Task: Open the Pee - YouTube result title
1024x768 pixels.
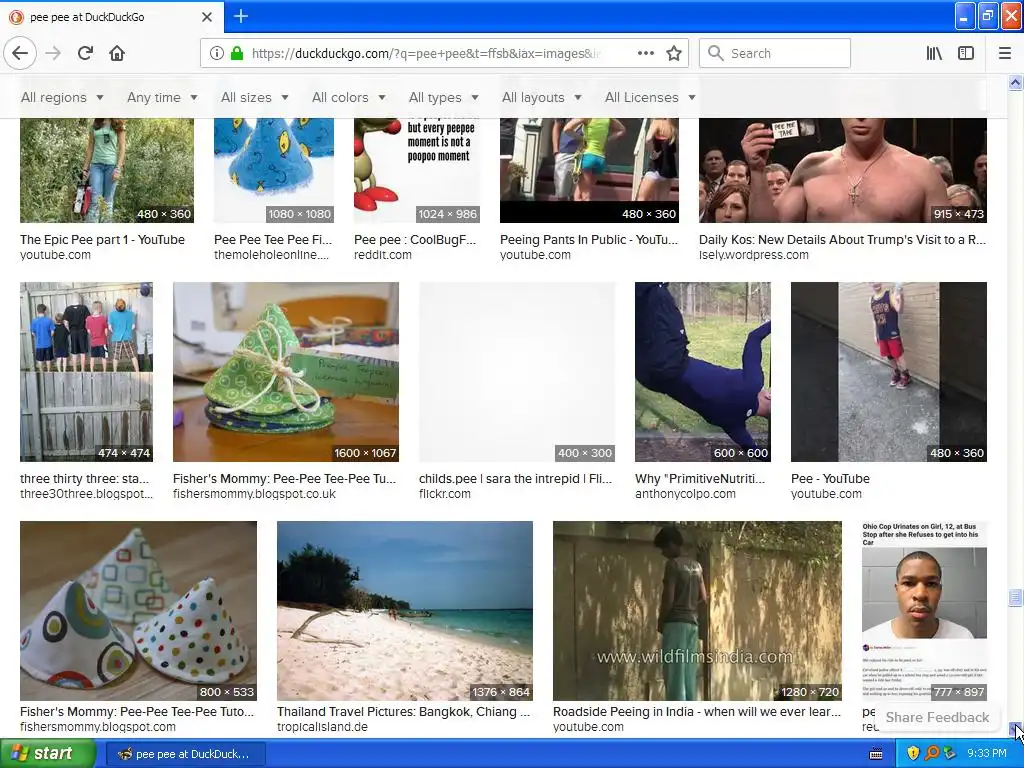Action: tap(830, 479)
